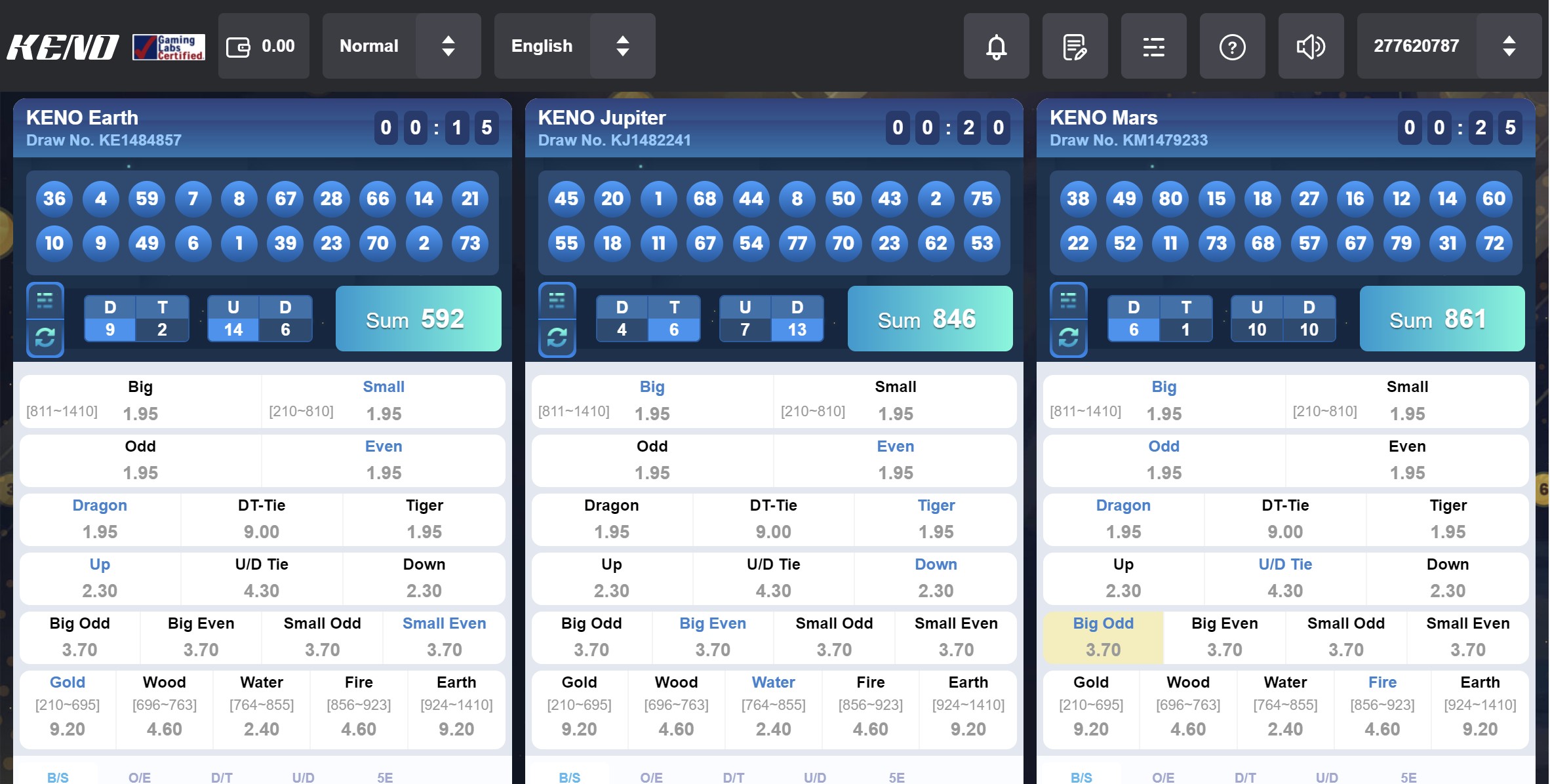Click the Draw No. KJ1482241 input field
1550x784 pixels.
pos(614,139)
